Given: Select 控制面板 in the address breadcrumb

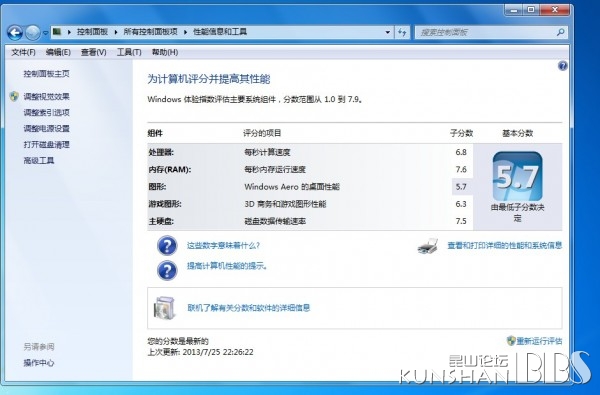Looking at the screenshot, I should click(x=92, y=32).
